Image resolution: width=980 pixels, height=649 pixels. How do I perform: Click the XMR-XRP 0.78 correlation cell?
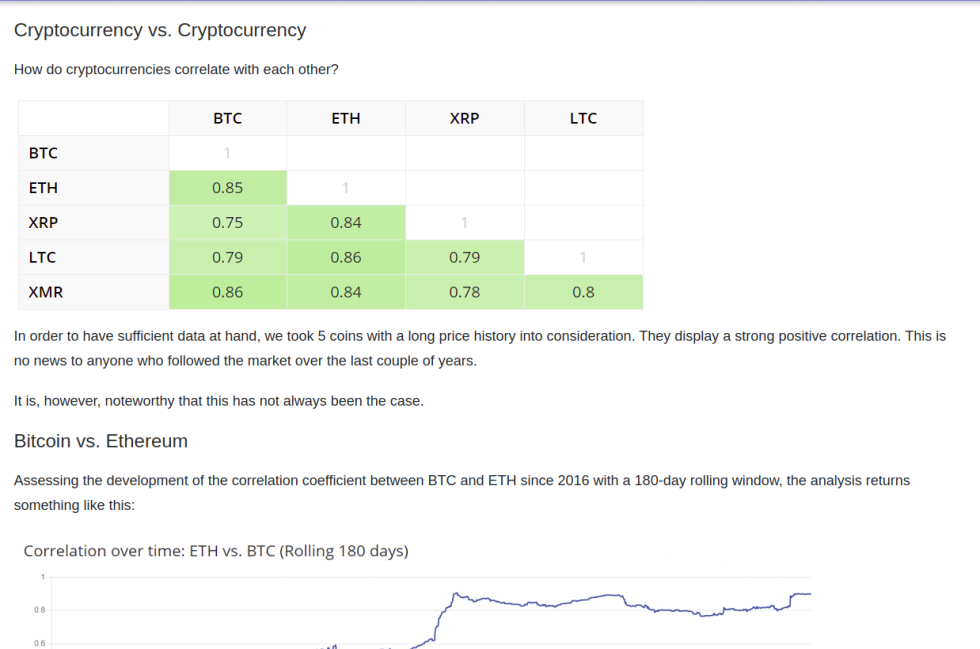464,292
